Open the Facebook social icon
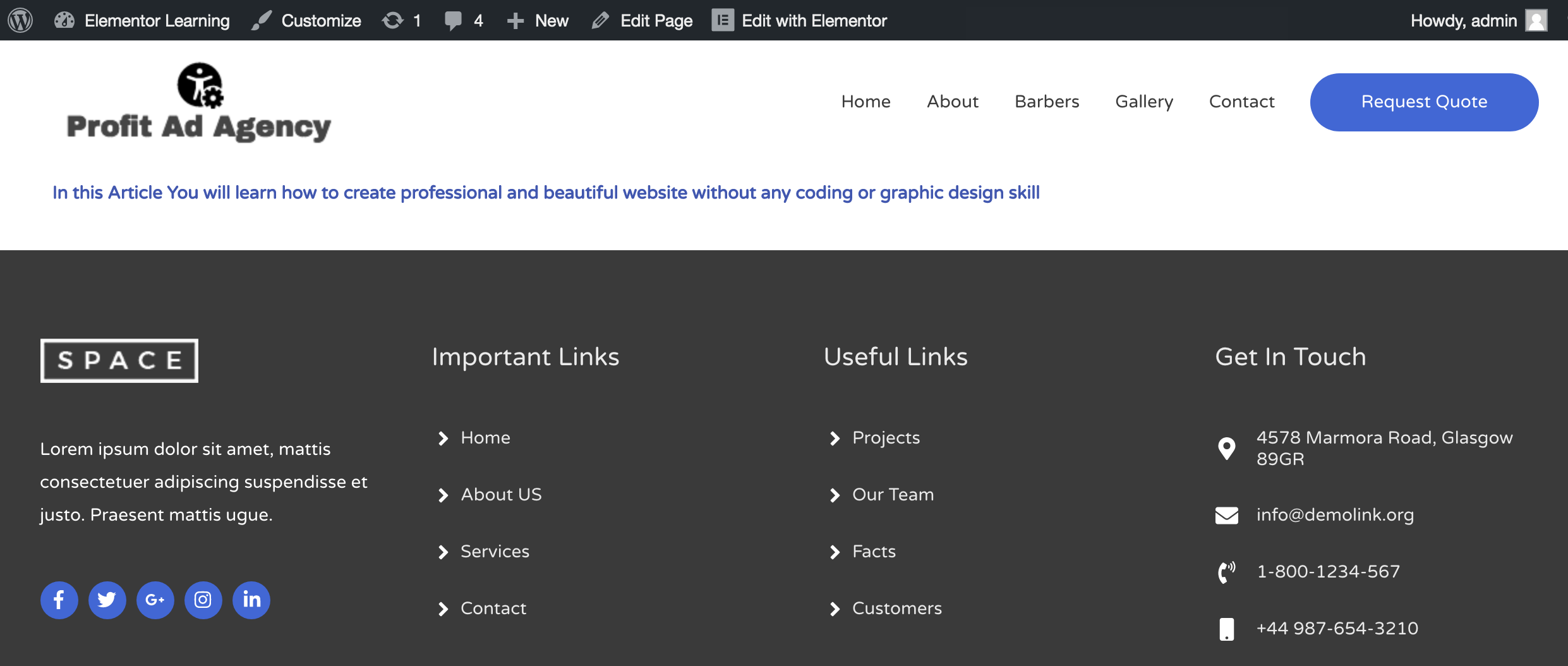 pos(59,600)
